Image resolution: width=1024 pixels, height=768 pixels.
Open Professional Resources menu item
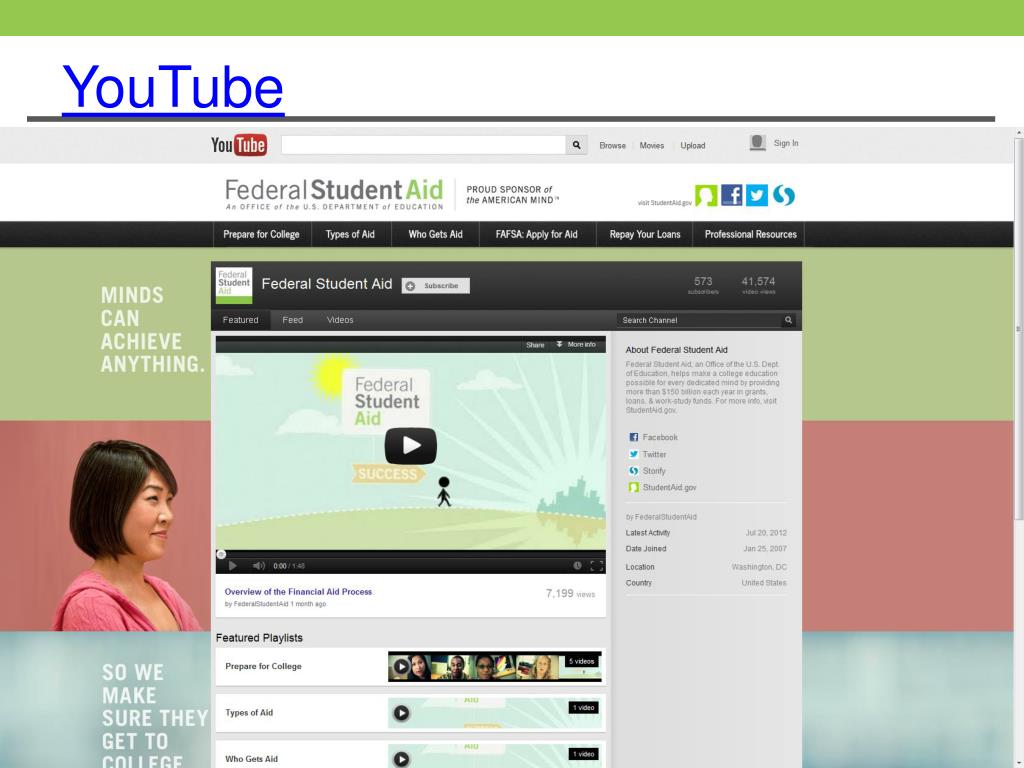(x=750, y=234)
